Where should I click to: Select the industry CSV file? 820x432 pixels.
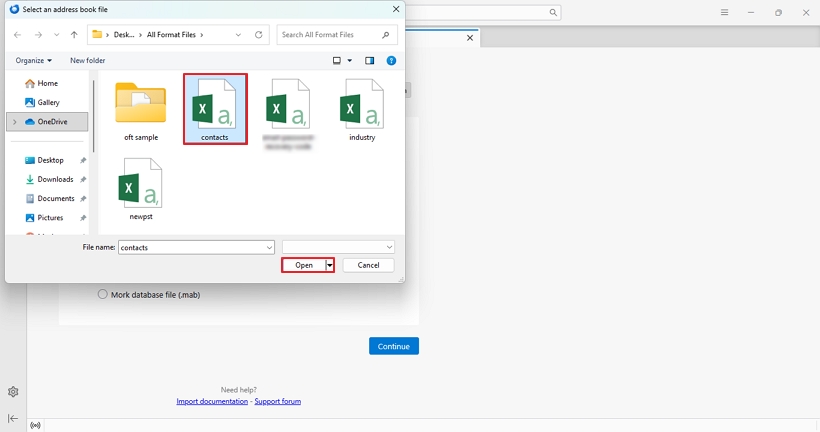[362, 110]
